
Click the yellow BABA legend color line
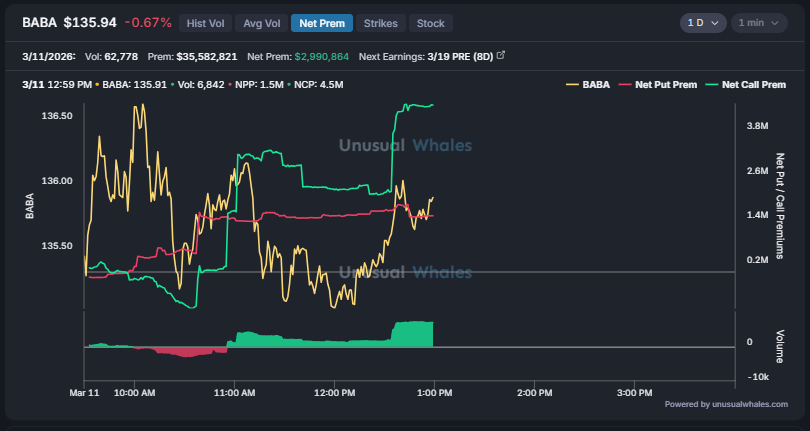pyautogui.click(x=572, y=85)
